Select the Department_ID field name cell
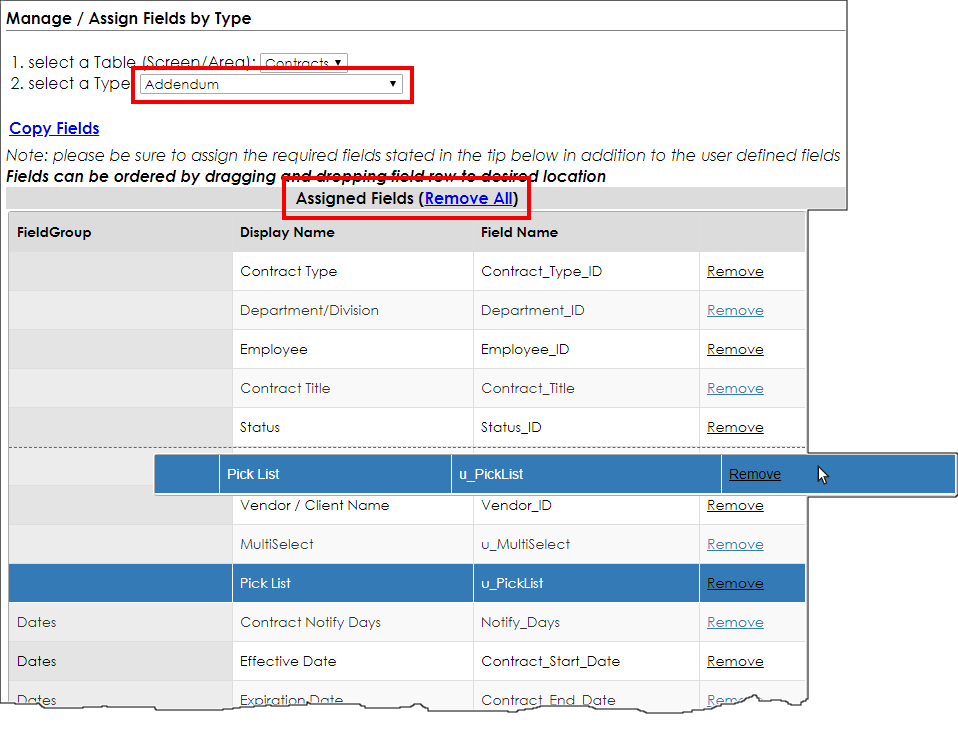 click(x=586, y=310)
